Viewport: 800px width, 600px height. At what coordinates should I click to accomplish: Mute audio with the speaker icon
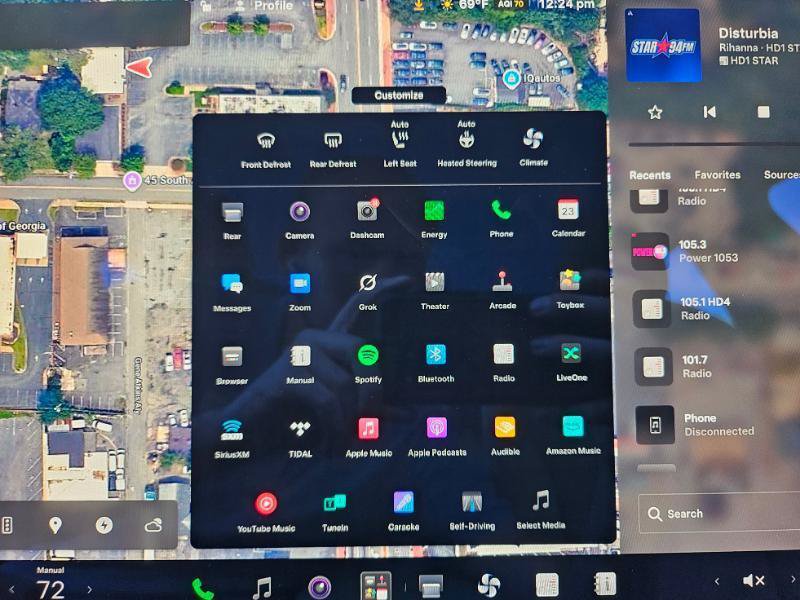click(754, 581)
